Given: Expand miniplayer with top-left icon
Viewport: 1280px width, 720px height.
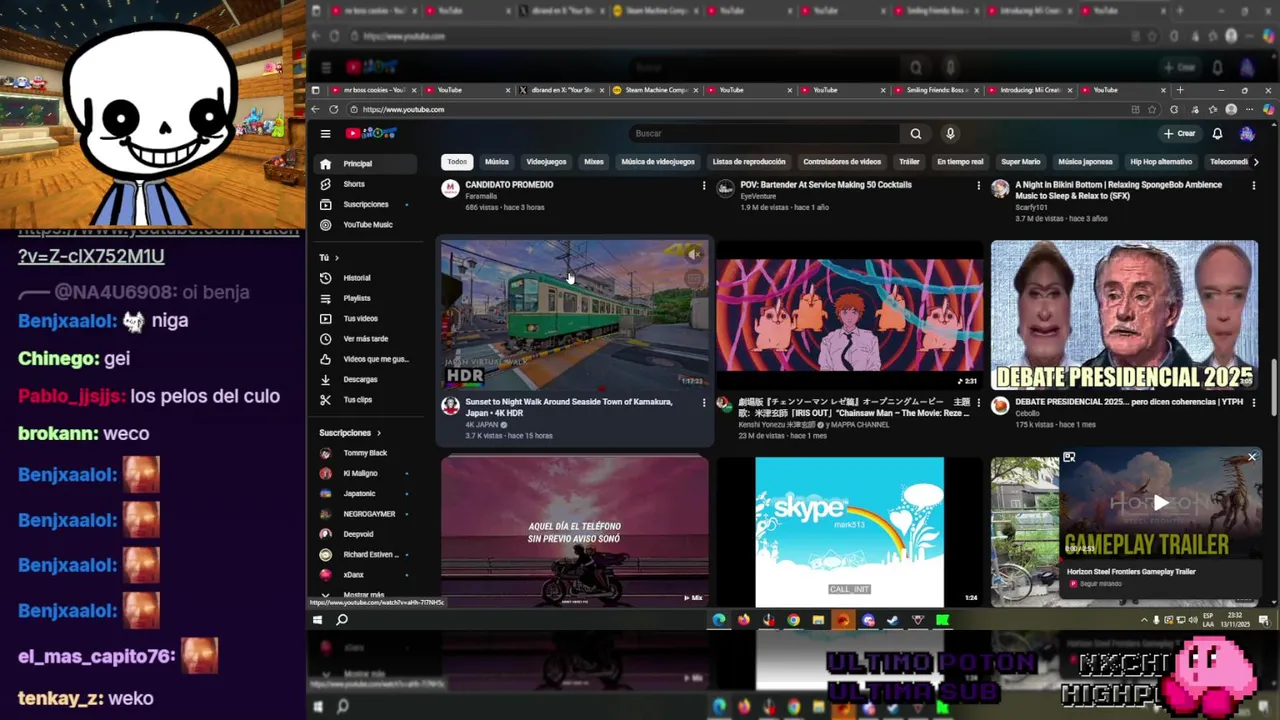Looking at the screenshot, I should (1069, 457).
